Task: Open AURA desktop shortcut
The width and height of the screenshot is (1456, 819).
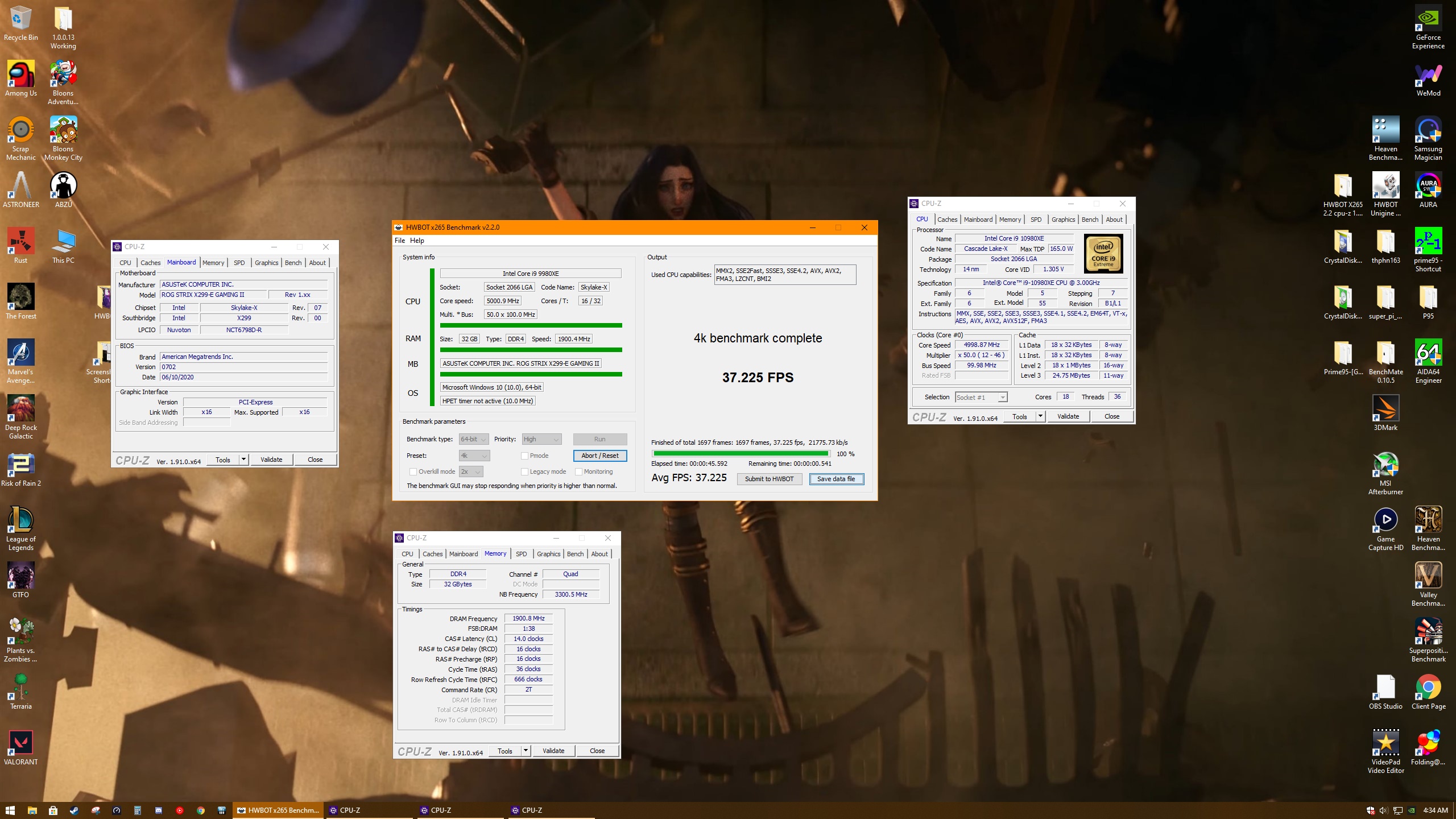Action: (x=1428, y=190)
